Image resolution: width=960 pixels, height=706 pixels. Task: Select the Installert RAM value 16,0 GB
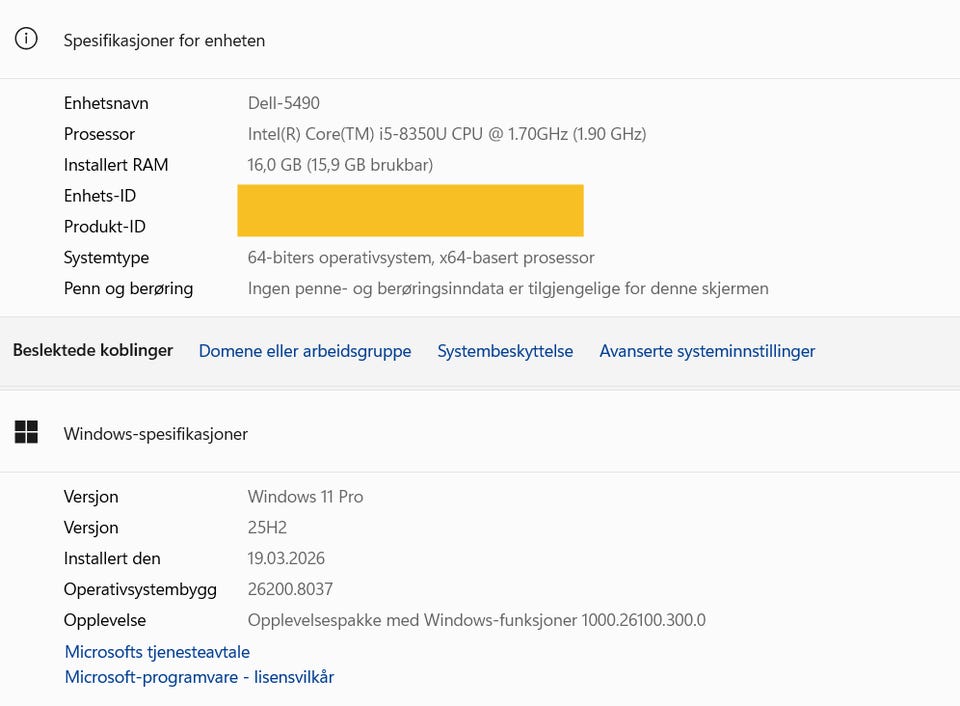[340, 164]
